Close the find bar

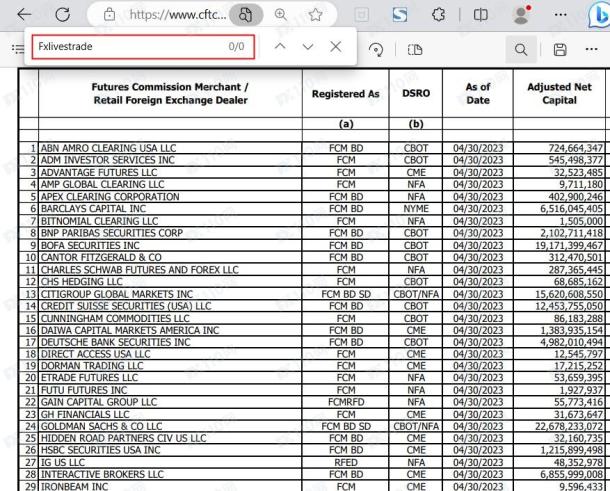pyautogui.click(x=336, y=47)
